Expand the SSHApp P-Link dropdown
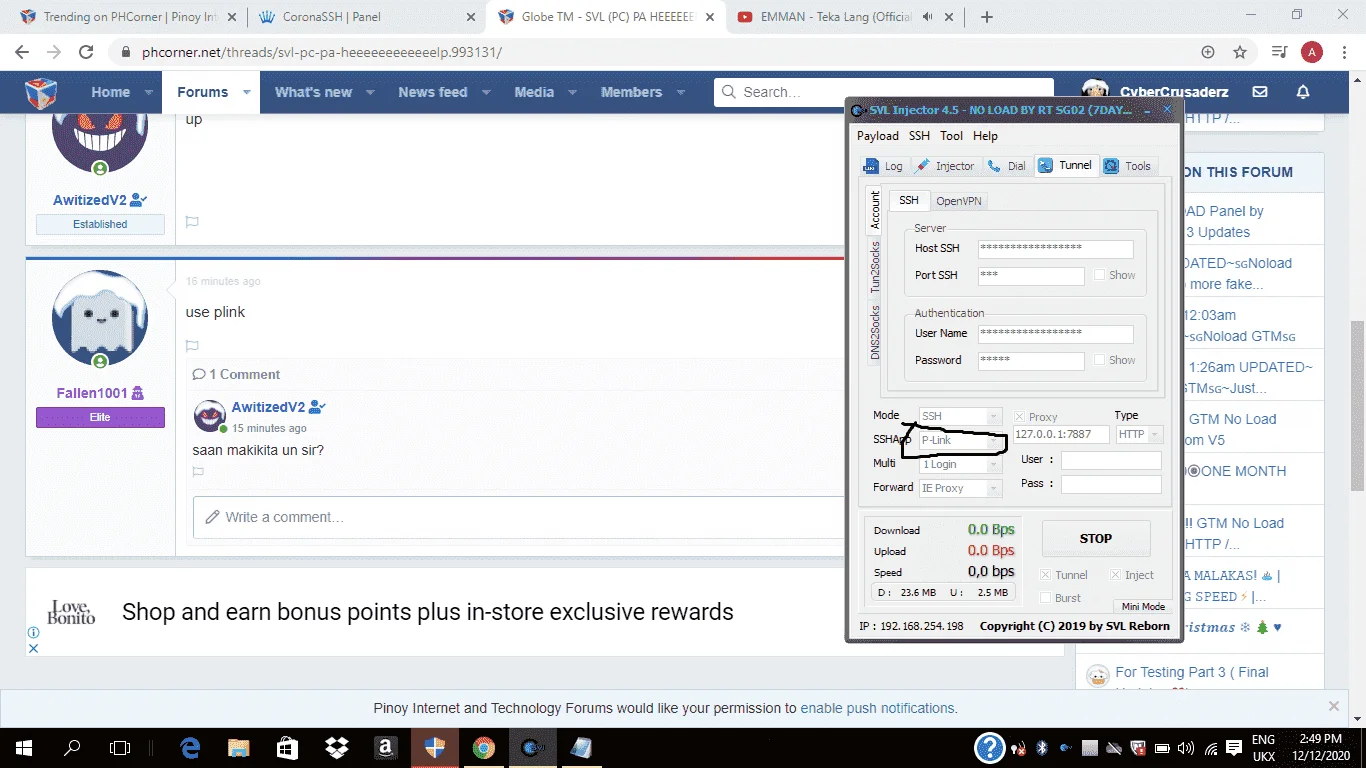 (994, 440)
